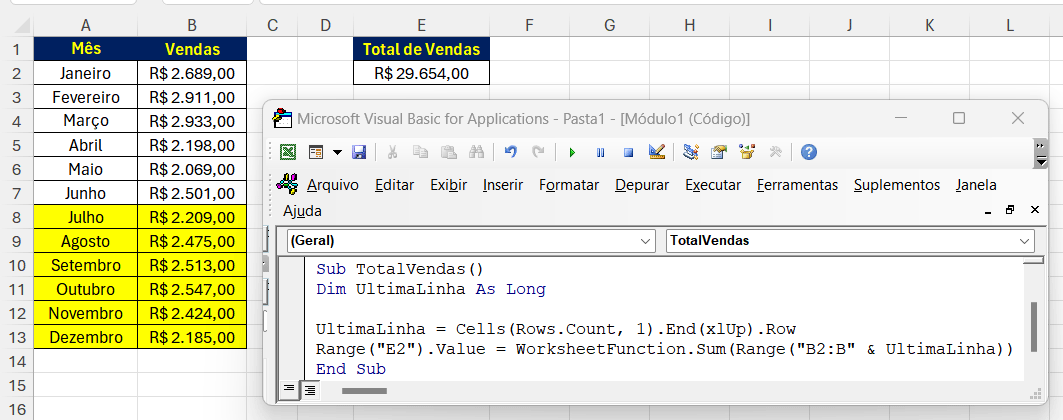Click the code window horizontal scrollbar thumb
The width and height of the screenshot is (1063, 420).
pyautogui.click(x=363, y=390)
